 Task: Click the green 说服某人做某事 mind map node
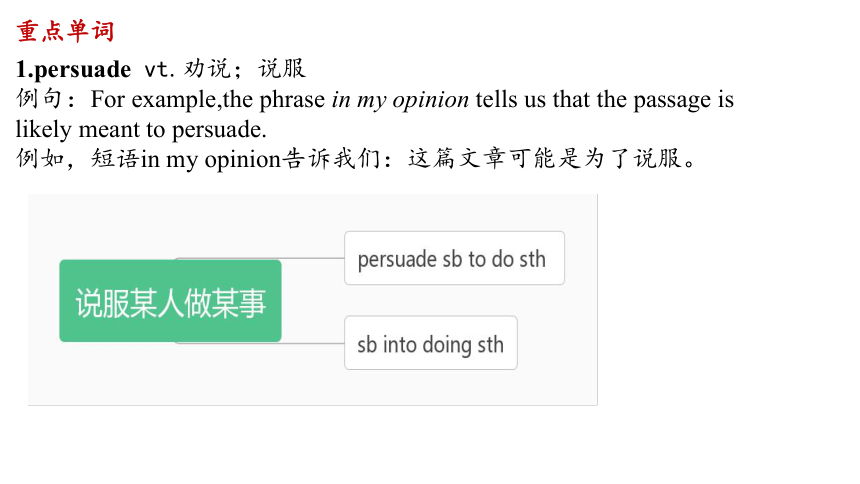pos(171,301)
